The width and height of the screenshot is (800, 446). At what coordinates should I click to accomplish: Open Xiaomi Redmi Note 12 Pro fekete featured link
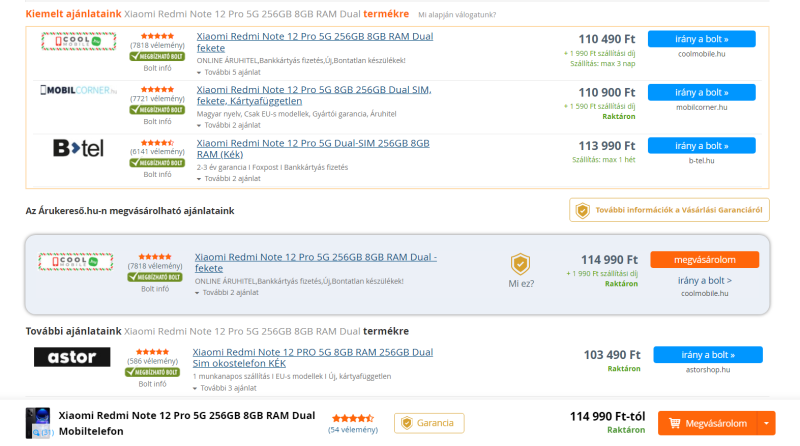[x=315, y=42]
